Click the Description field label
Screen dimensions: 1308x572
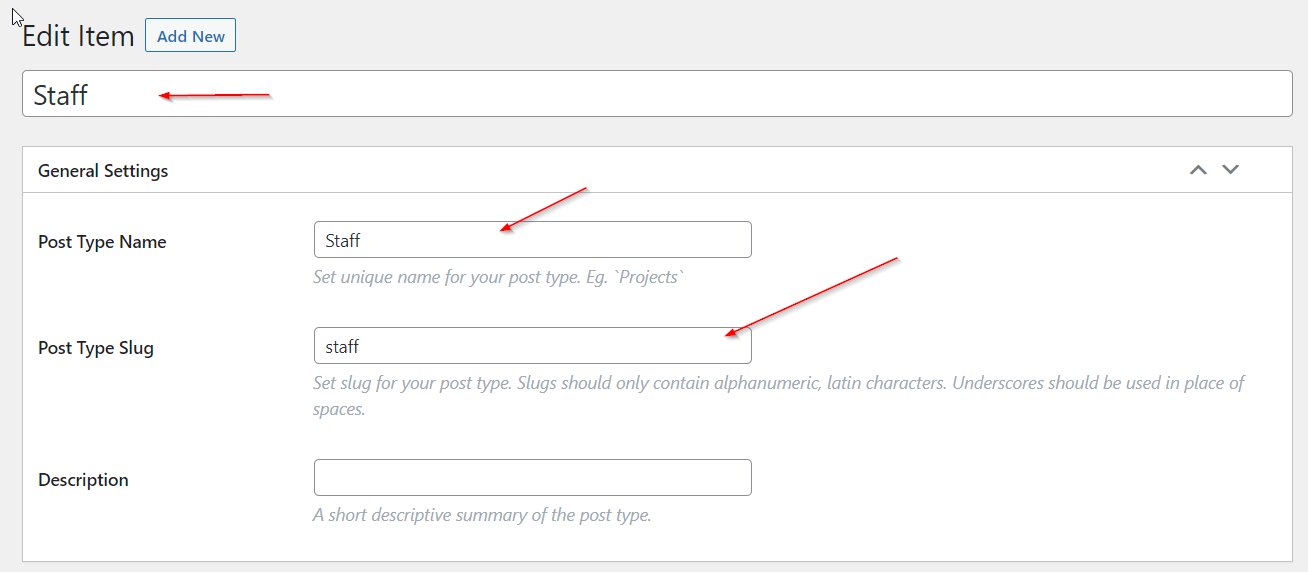point(83,480)
